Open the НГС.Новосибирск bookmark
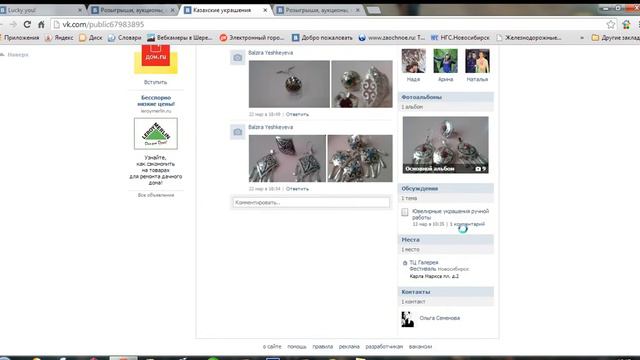 (x=460, y=38)
